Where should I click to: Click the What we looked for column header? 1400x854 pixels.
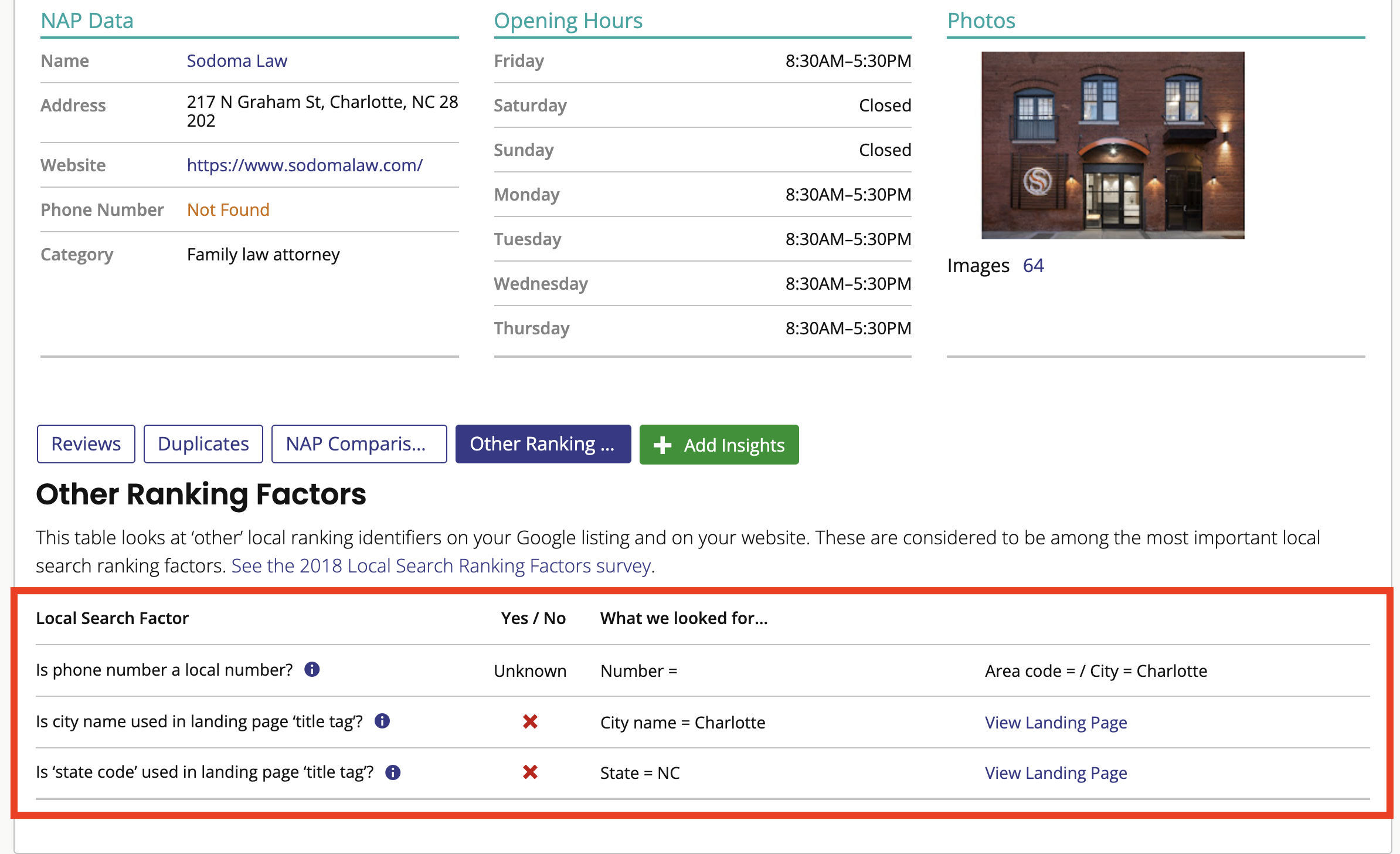click(x=684, y=618)
